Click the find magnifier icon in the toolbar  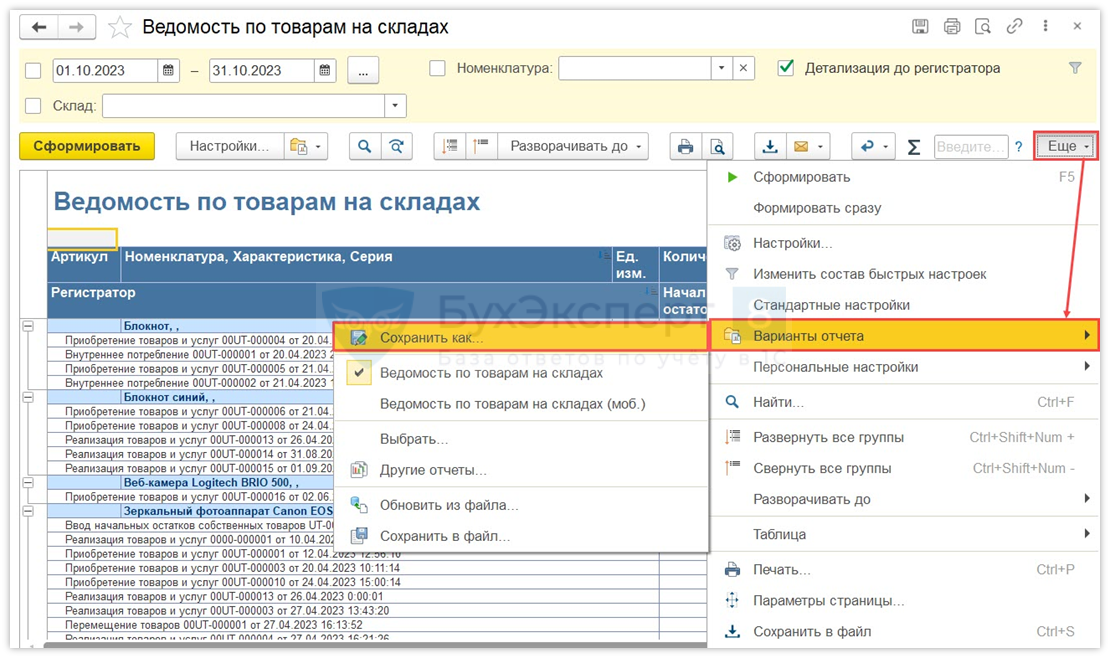365,146
